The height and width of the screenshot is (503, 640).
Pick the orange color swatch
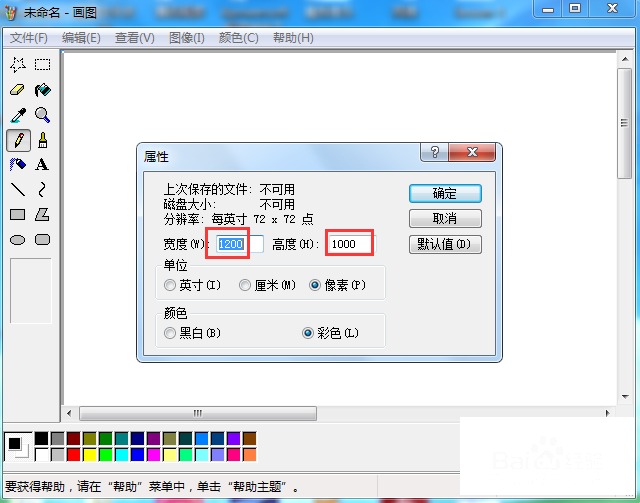pos(249,454)
